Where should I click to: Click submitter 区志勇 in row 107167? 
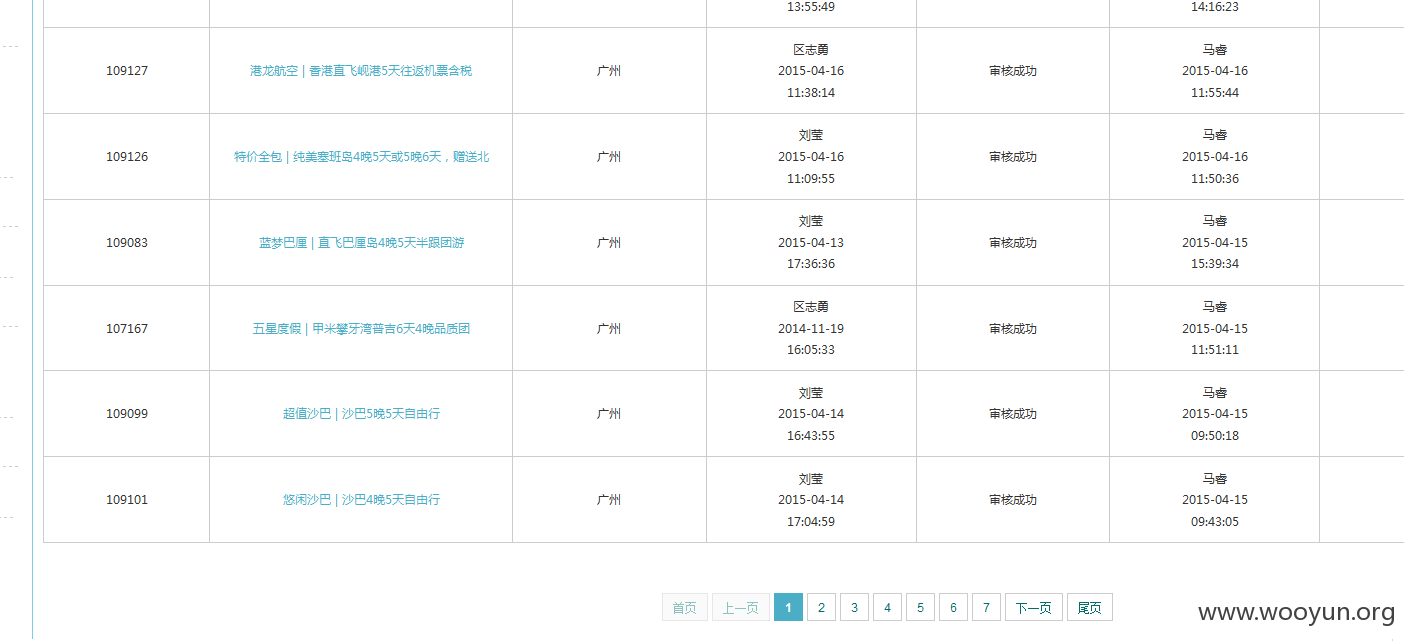tap(811, 307)
